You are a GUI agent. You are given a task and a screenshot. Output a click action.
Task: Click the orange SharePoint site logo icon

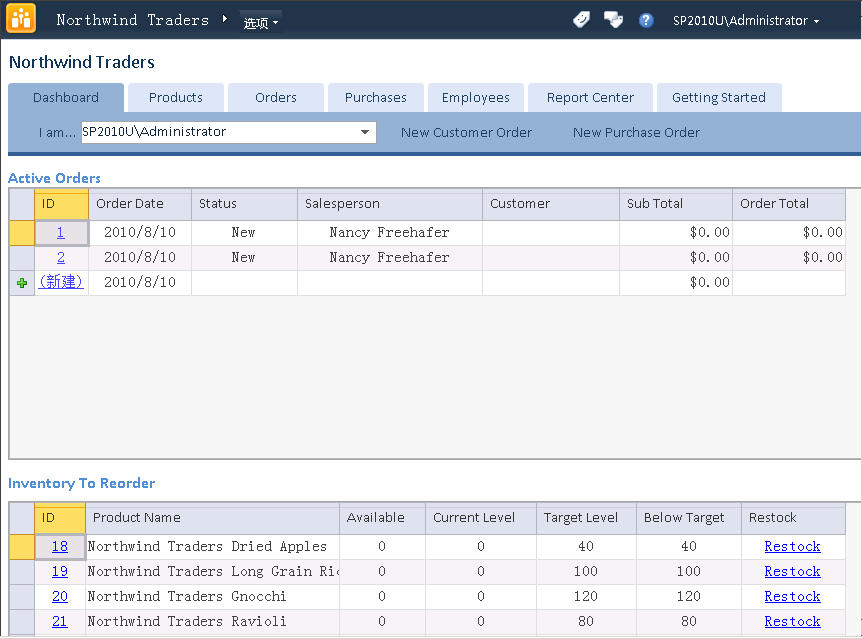(x=21, y=18)
